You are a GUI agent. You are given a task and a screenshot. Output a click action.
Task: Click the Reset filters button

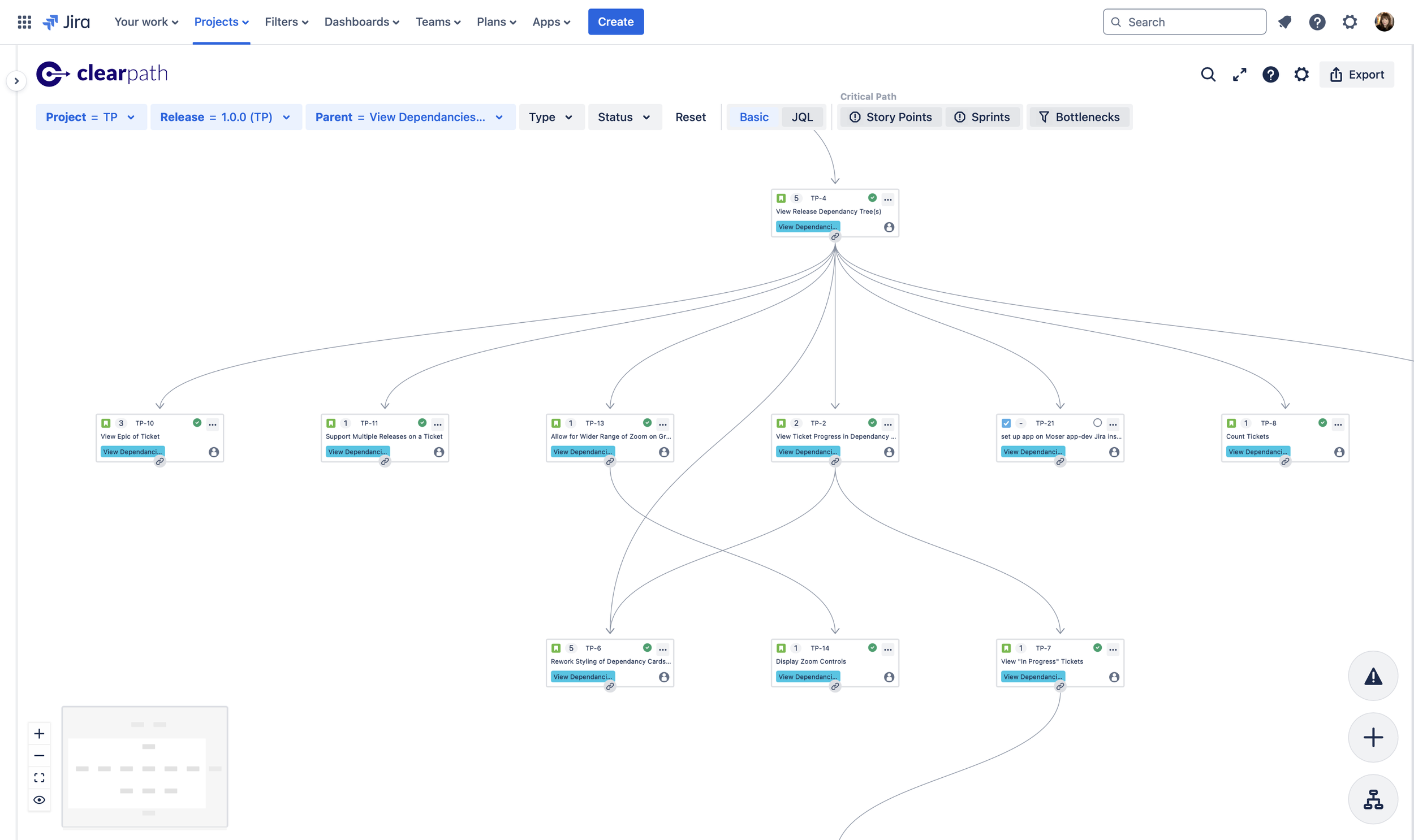click(690, 117)
